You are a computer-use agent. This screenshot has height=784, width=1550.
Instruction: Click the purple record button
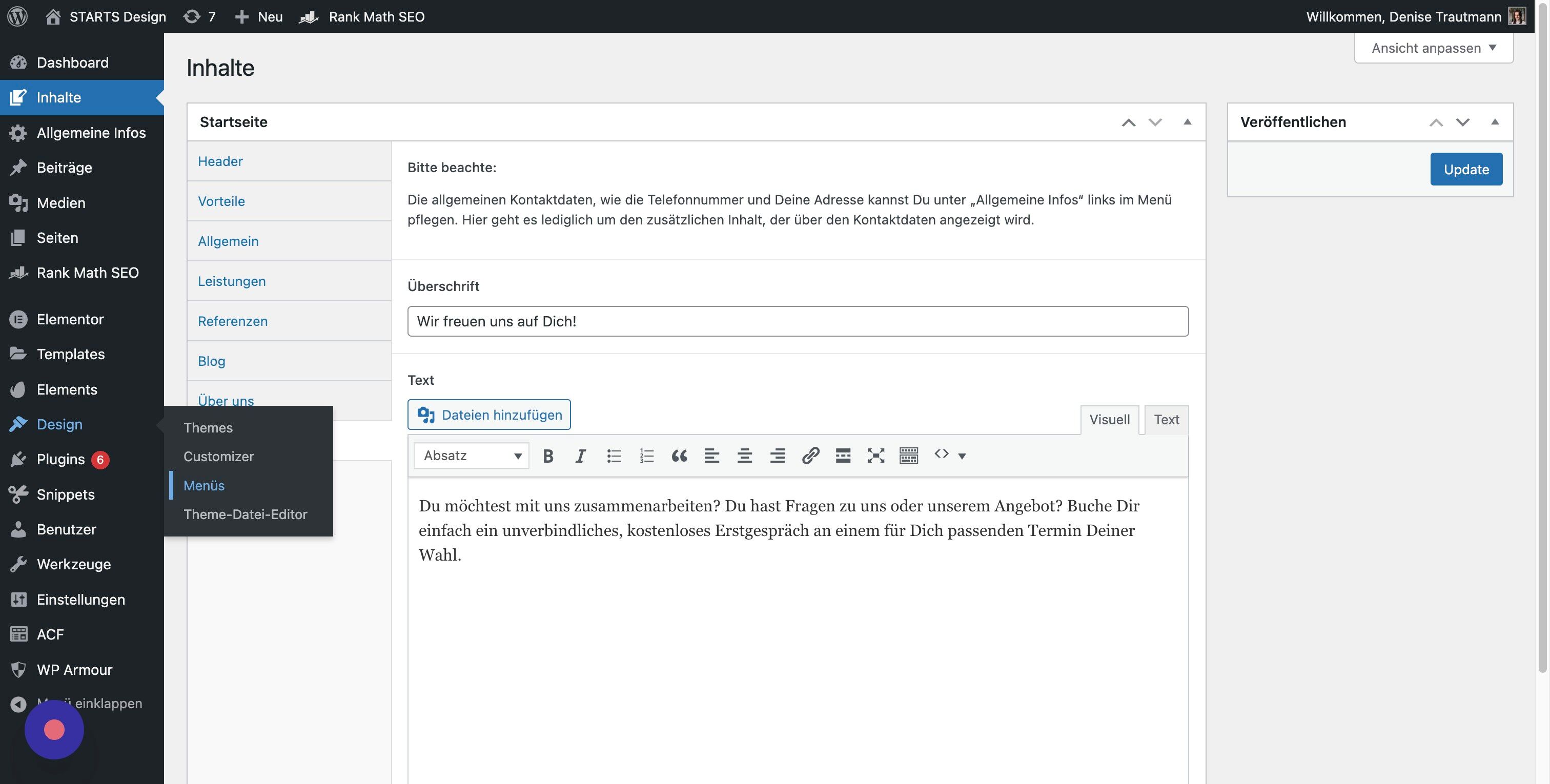click(54, 730)
